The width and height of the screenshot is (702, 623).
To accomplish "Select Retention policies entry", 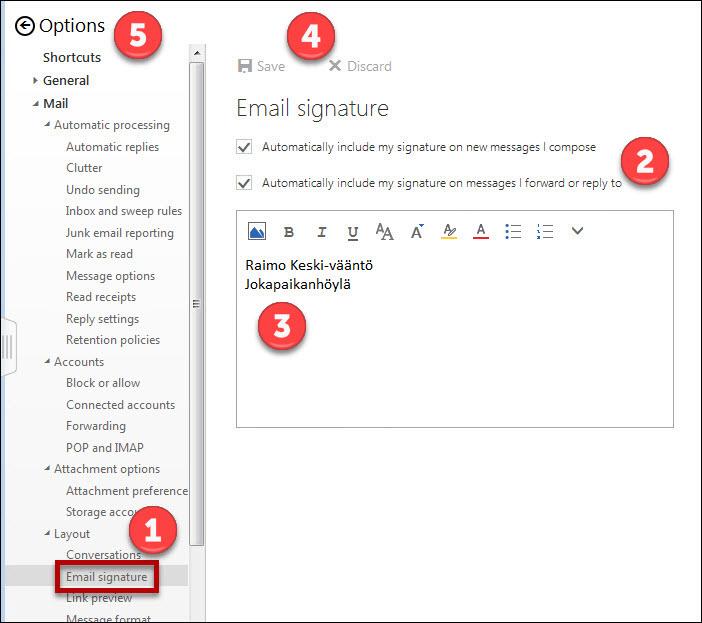I will coord(113,340).
